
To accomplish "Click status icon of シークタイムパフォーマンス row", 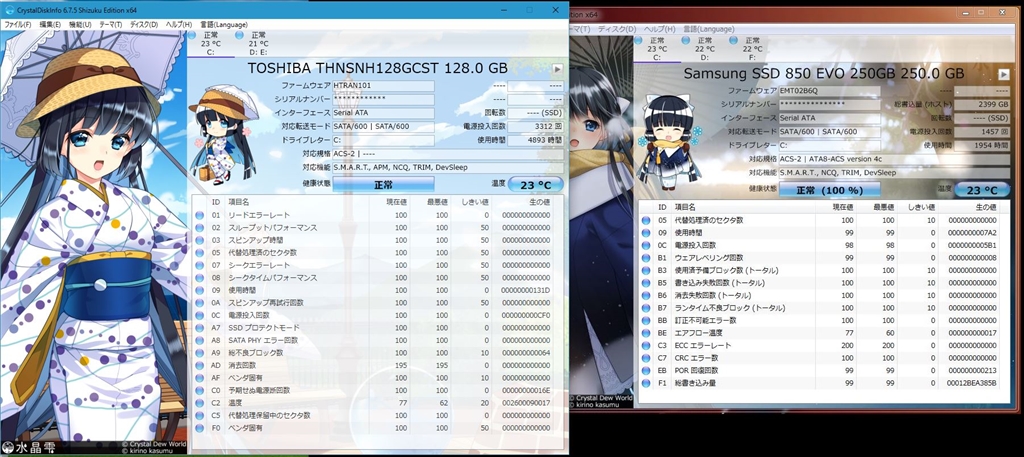I will click(x=200, y=277).
